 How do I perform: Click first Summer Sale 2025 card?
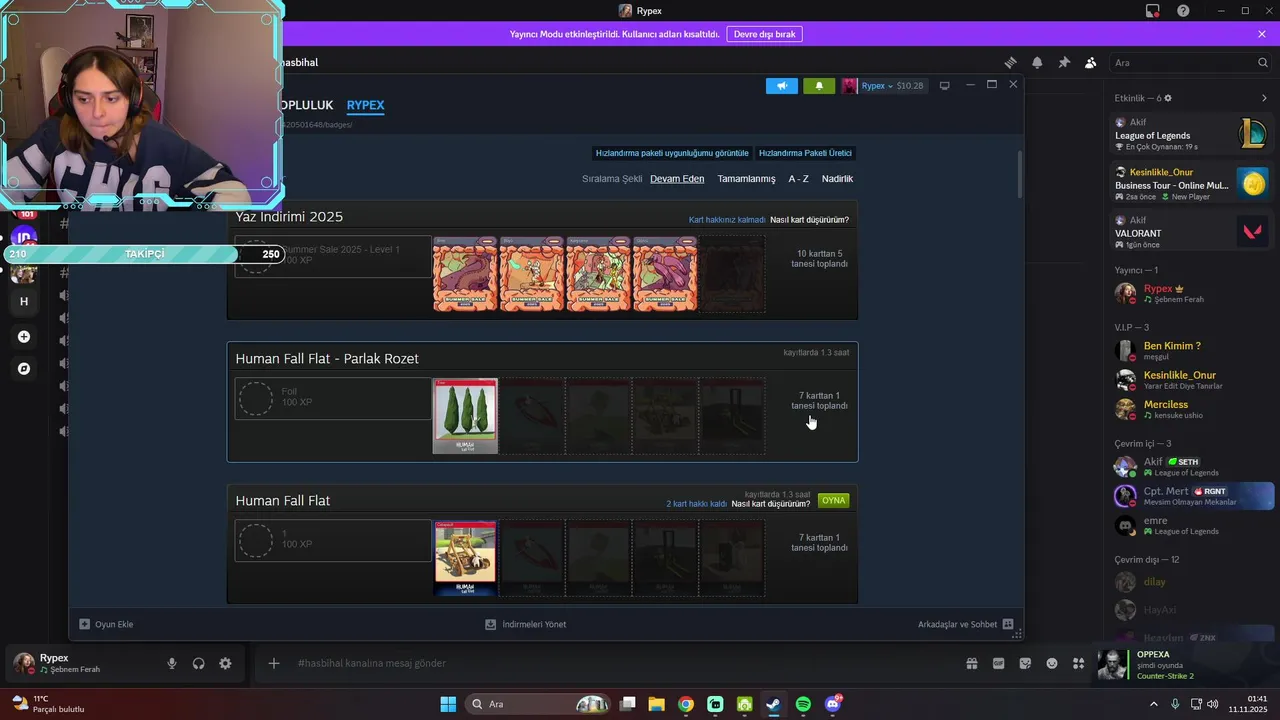tap(465, 274)
